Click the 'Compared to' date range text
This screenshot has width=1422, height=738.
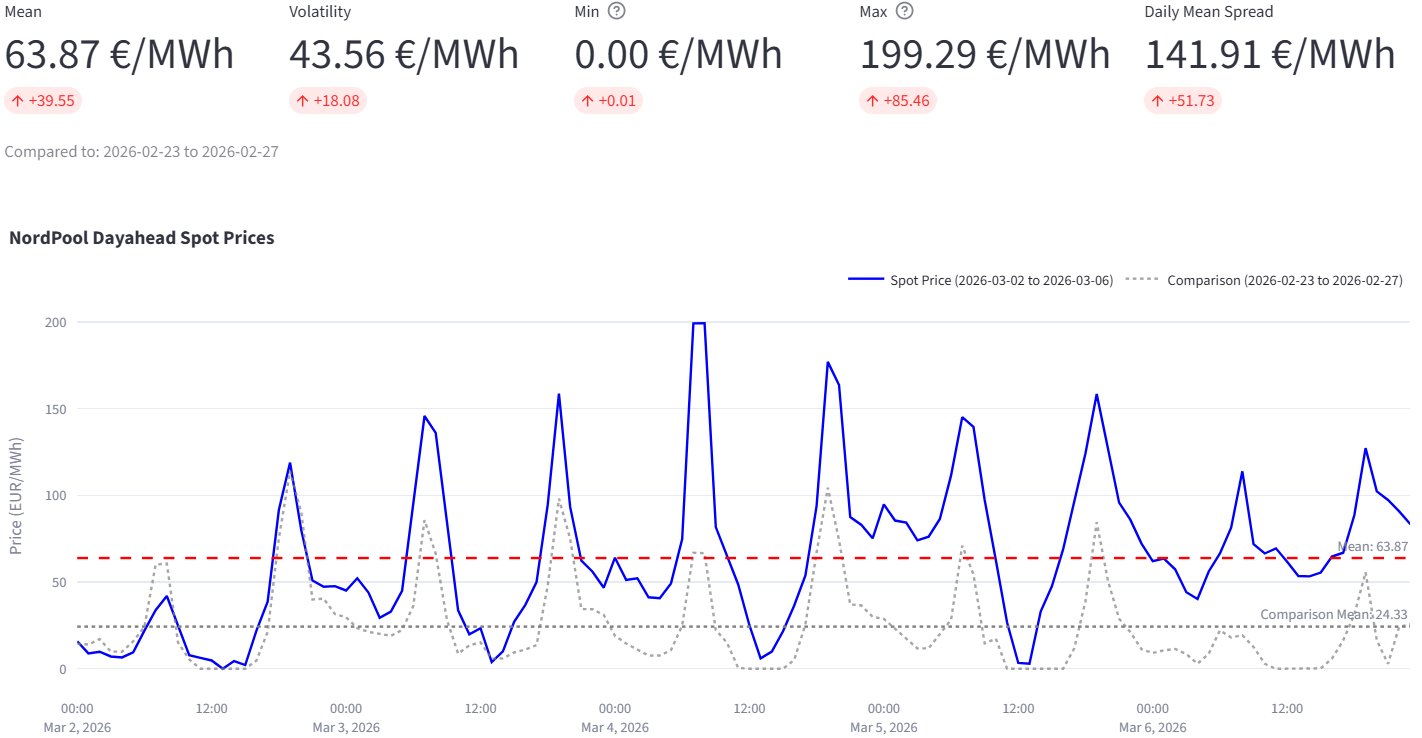tap(141, 152)
